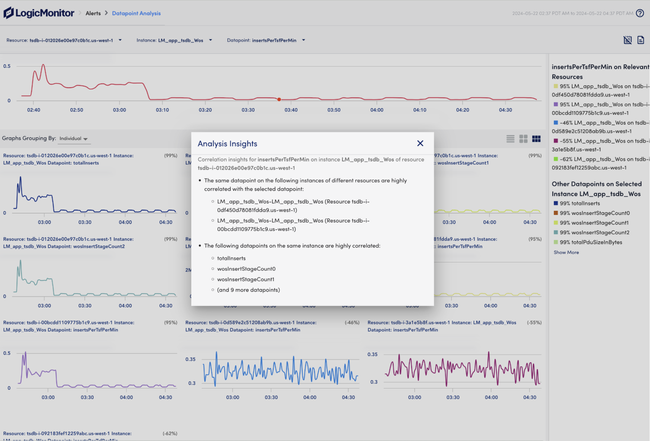Open the help question mark icon
Image resolution: width=650 pixels, height=441 pixels.
click(640, 13)
